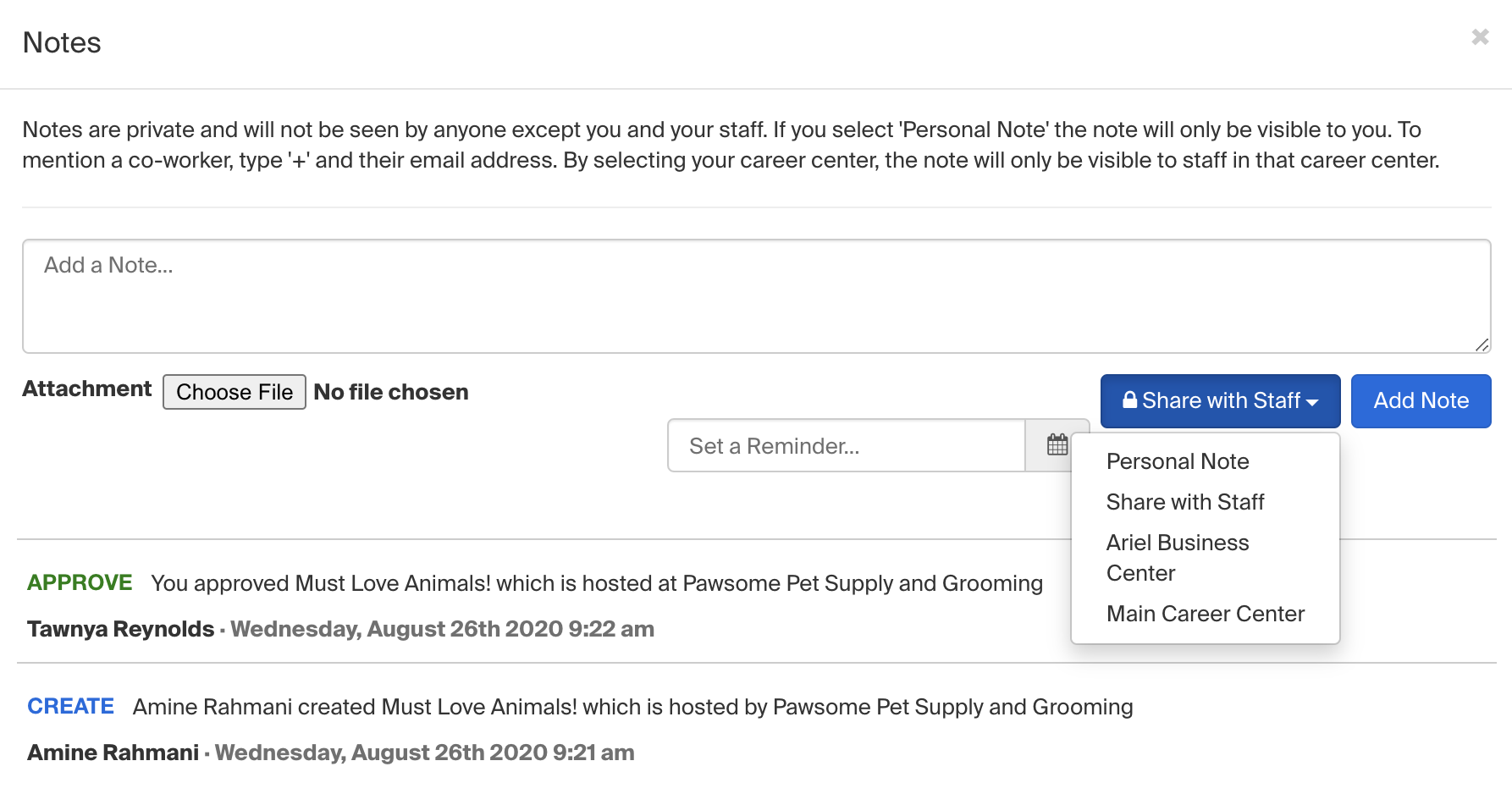Click the CREATE label on second entry
The image size is (1512, 794).
(x=70, y=707)
